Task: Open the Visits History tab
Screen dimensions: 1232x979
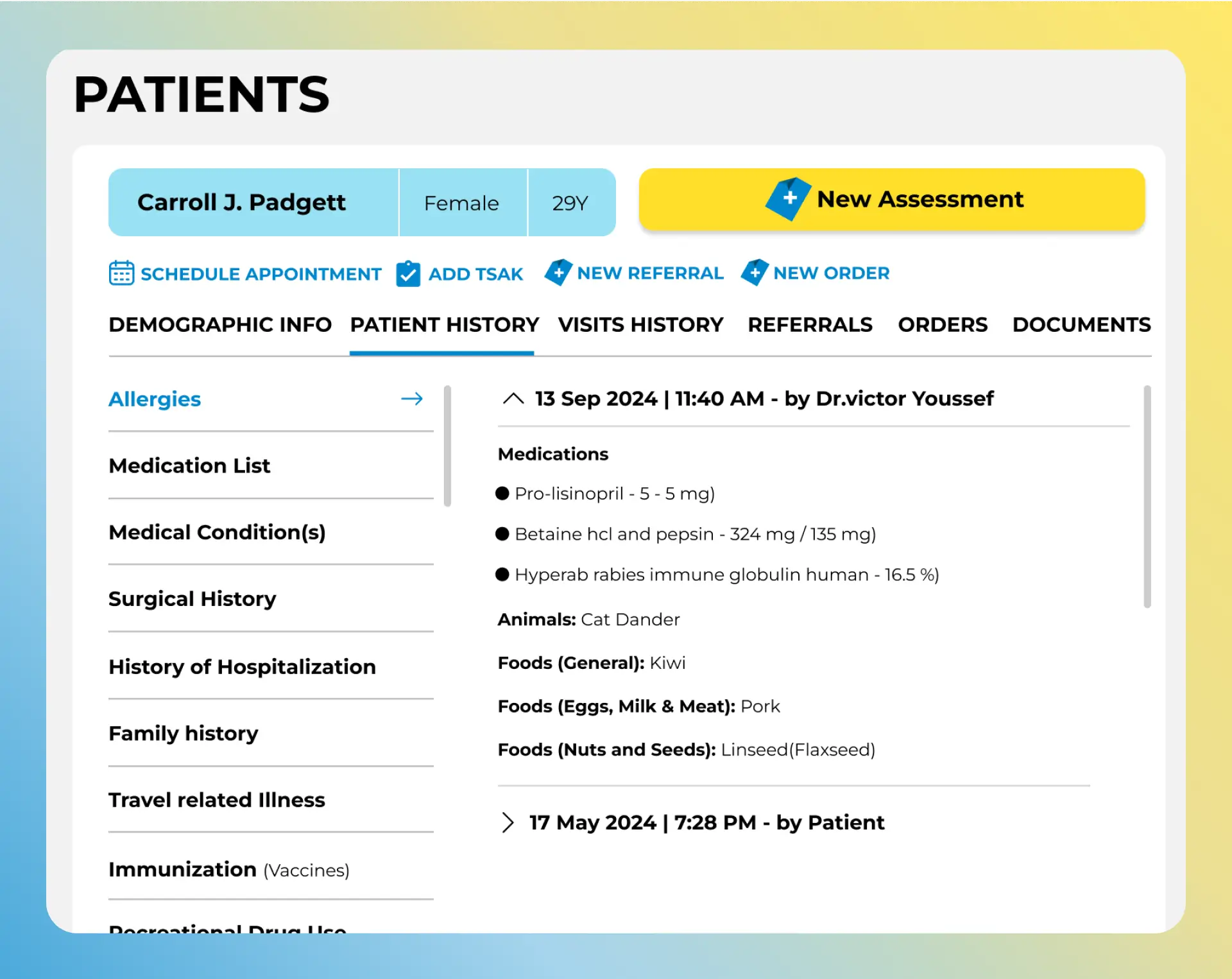Action: coord(640,325)
